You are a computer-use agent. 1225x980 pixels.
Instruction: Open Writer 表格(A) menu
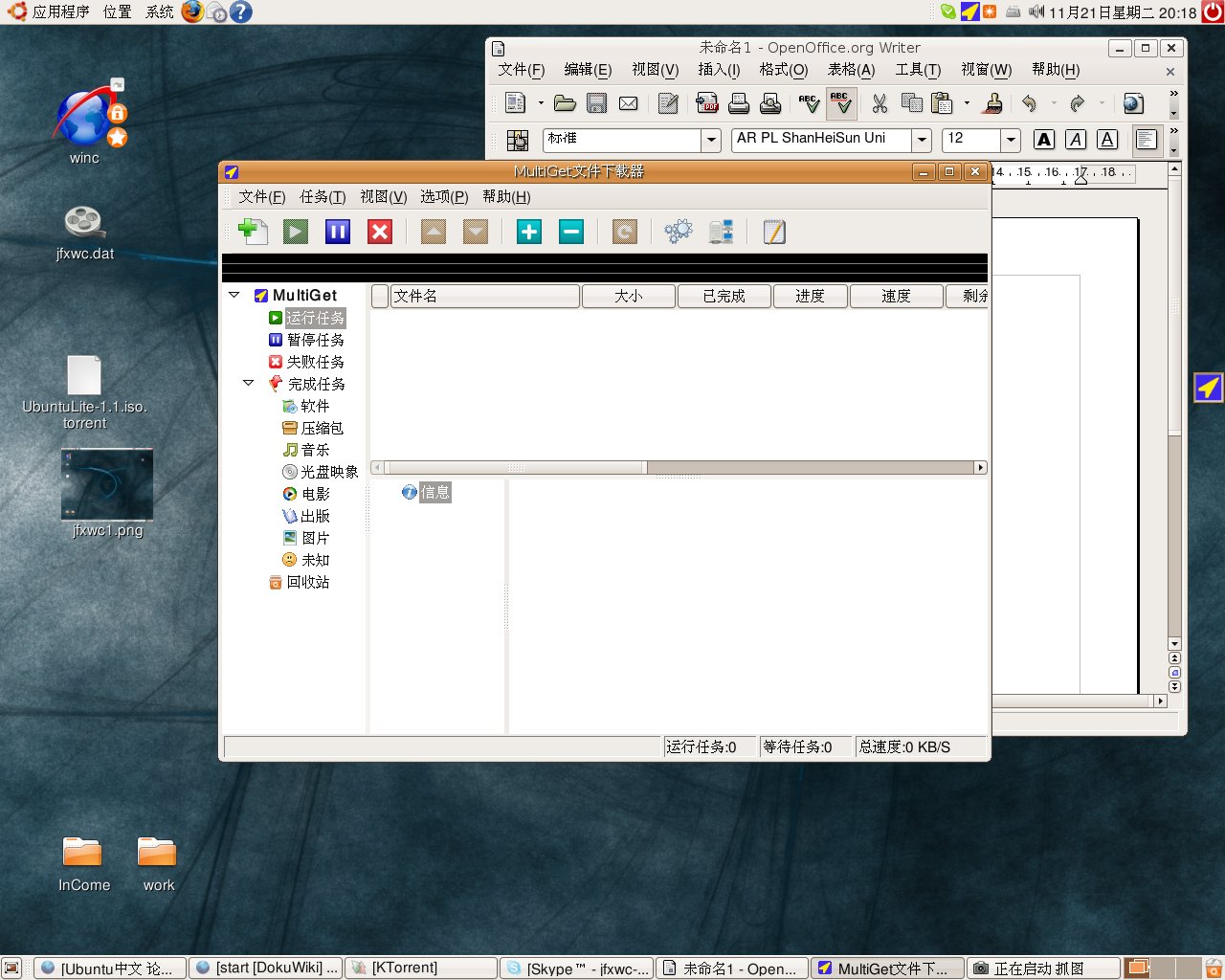(851, 70)
